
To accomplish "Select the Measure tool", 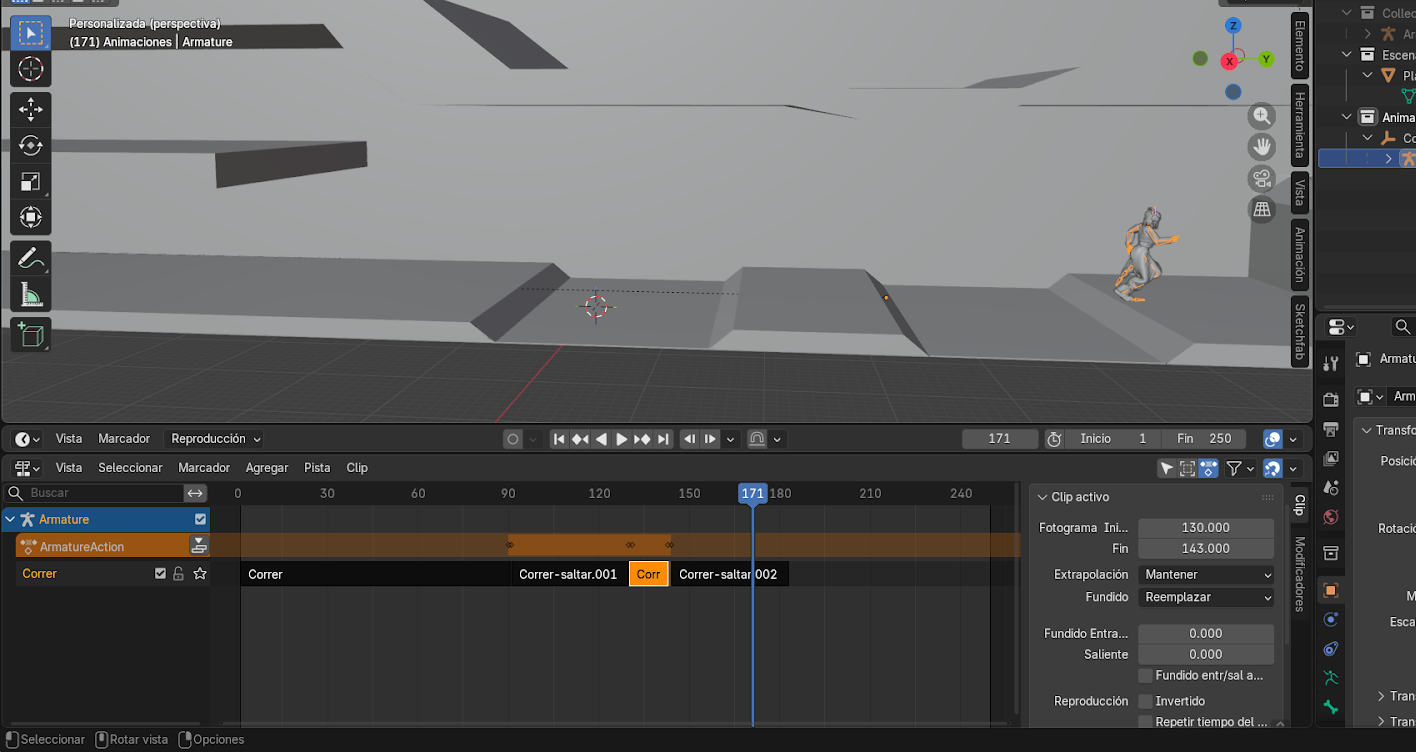I will coord(30,294).
